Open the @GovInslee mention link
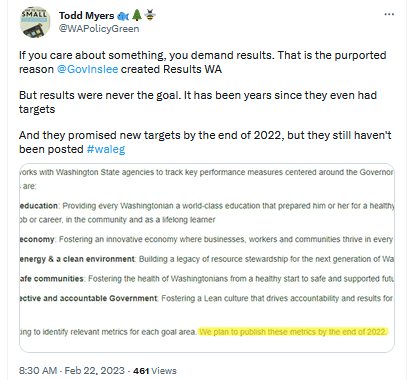 pos(87,69)
